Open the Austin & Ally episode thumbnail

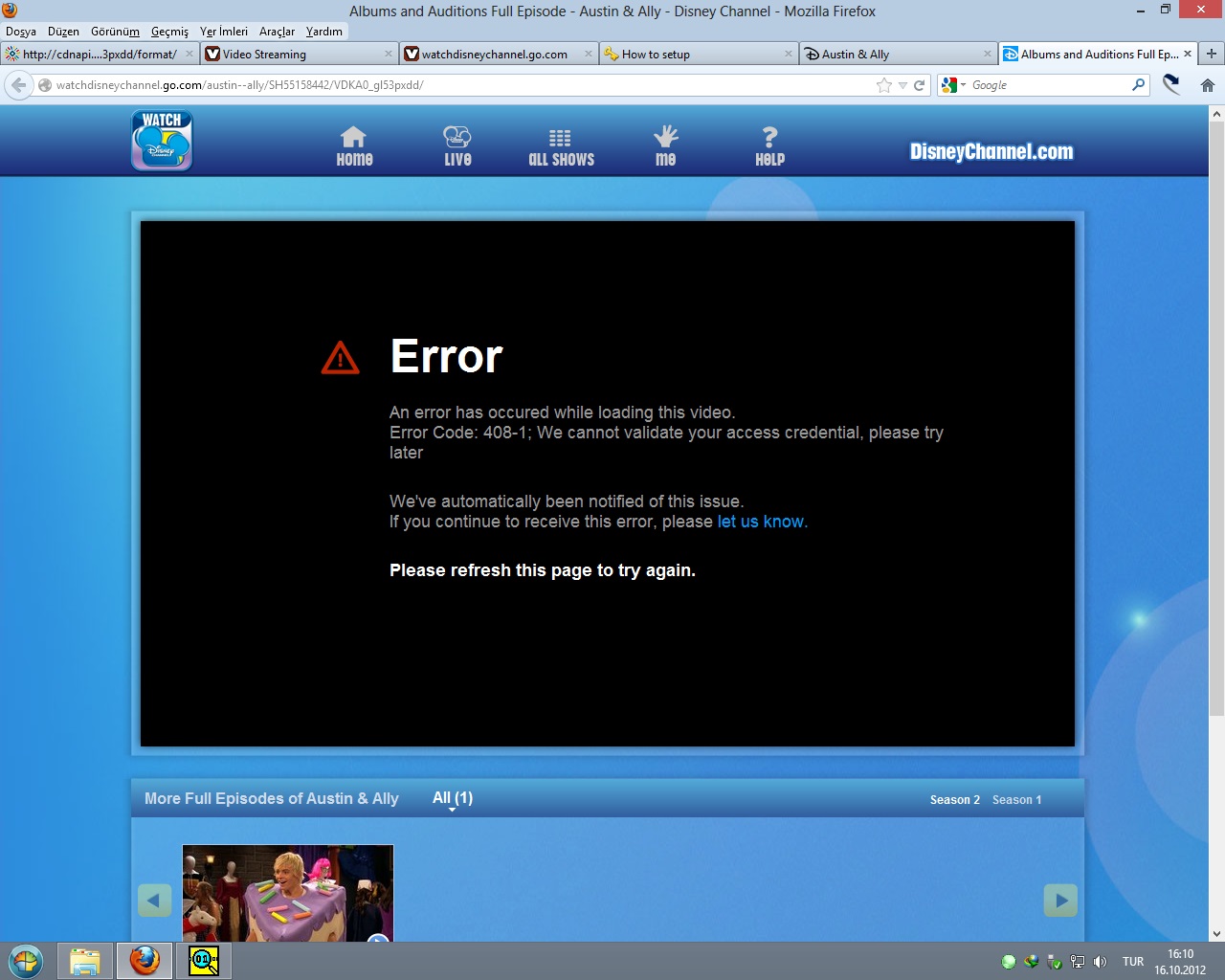coord(288,893)
